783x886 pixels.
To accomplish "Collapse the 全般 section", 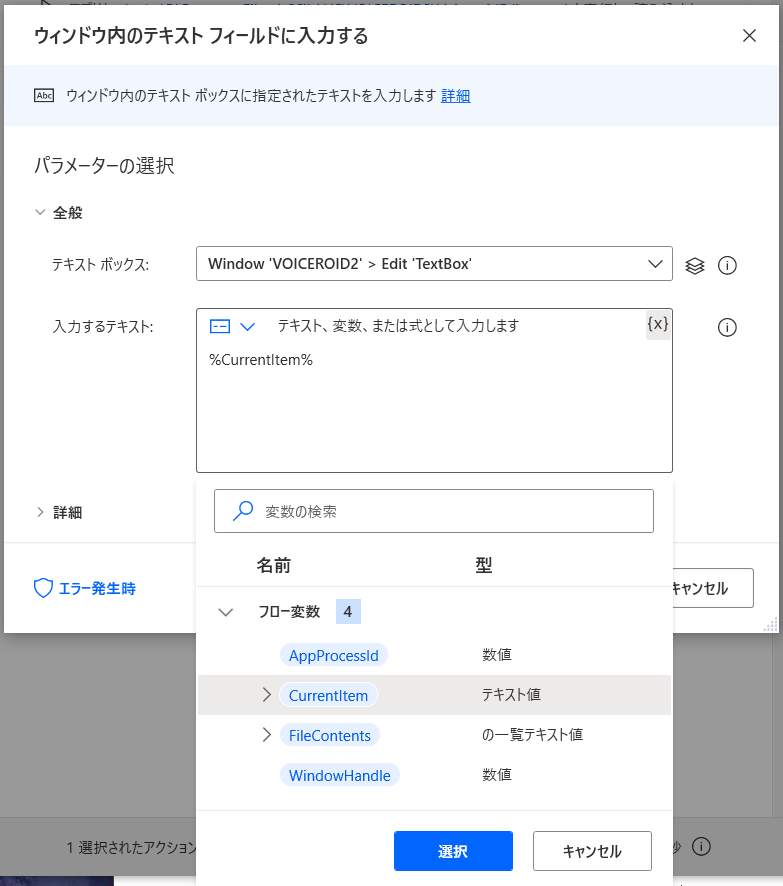I will [x=40, y=212].
